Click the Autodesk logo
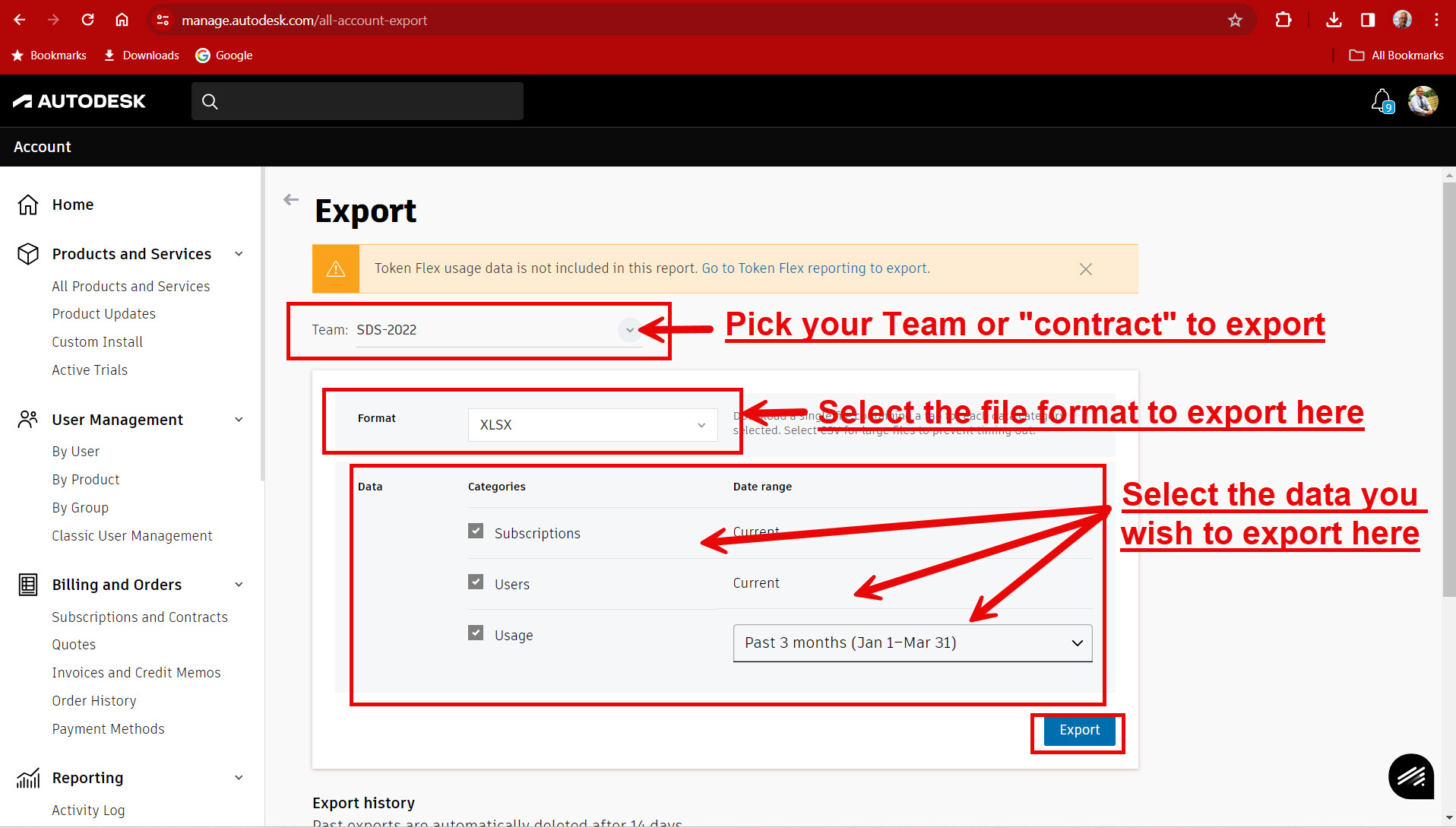This screenshot has height=828, width=1456. (x=79, y=101)
